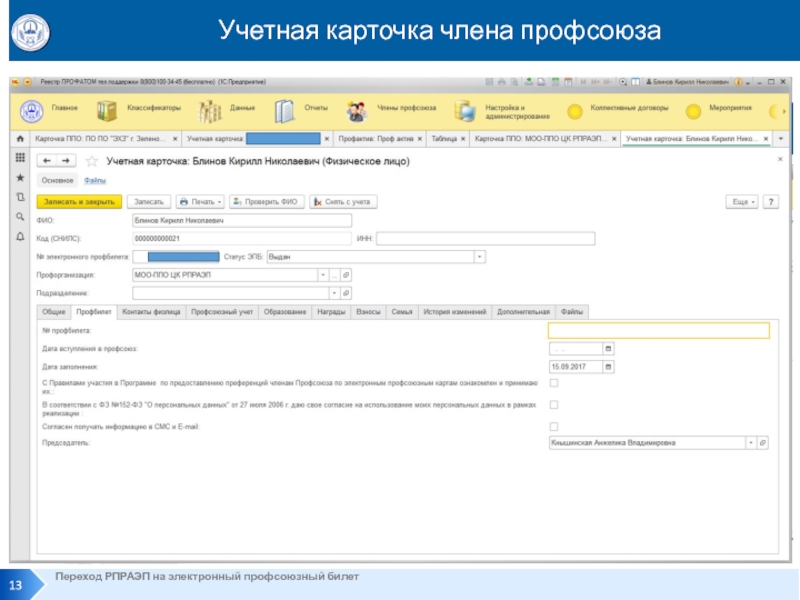Open the Члены профсоюза section

tap(355, 110)
